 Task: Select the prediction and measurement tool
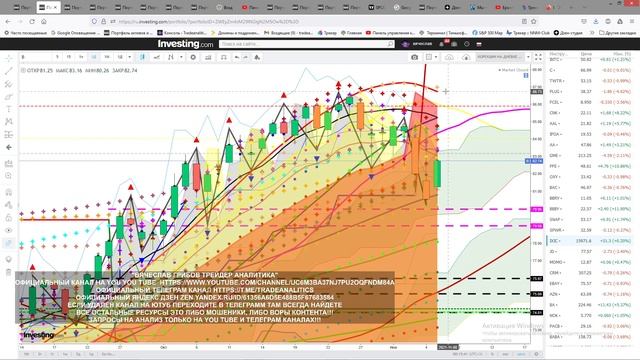(x=9, y=134)
